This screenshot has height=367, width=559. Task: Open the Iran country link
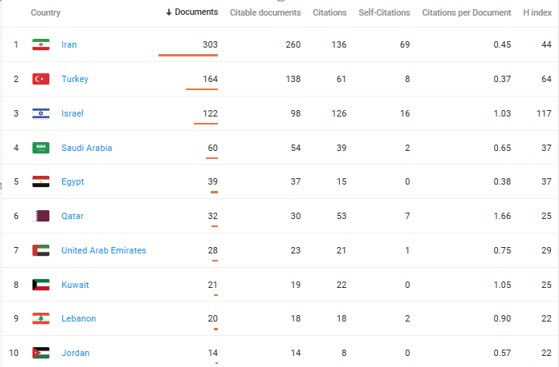coord(69,45)
